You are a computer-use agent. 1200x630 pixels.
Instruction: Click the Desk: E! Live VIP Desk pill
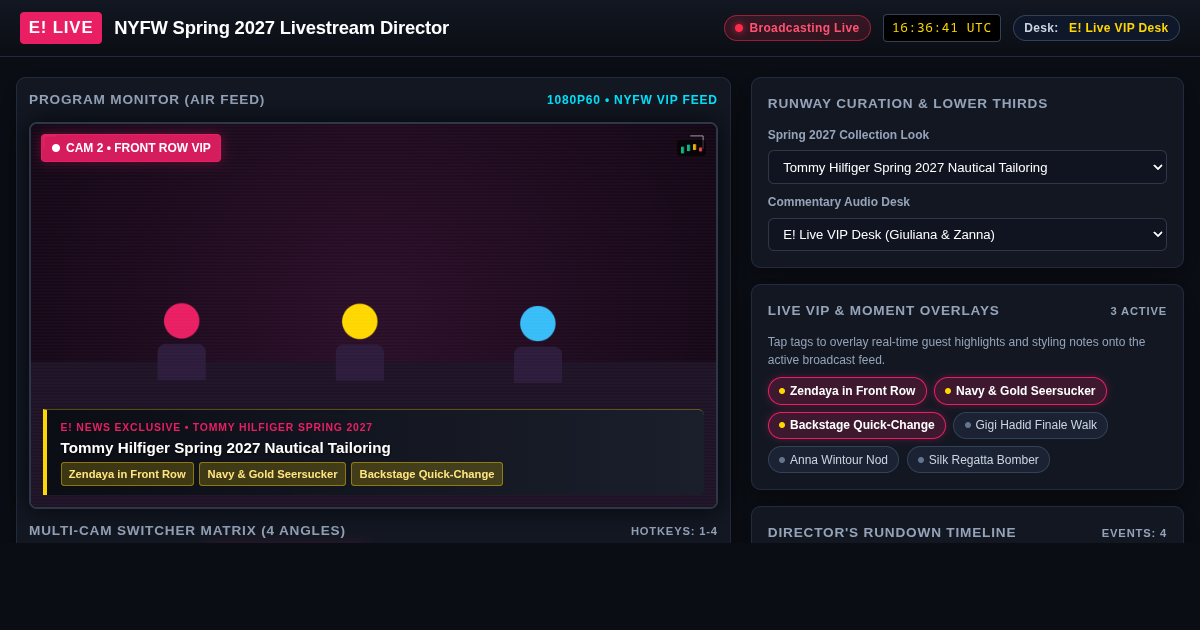coord(1096,28)
